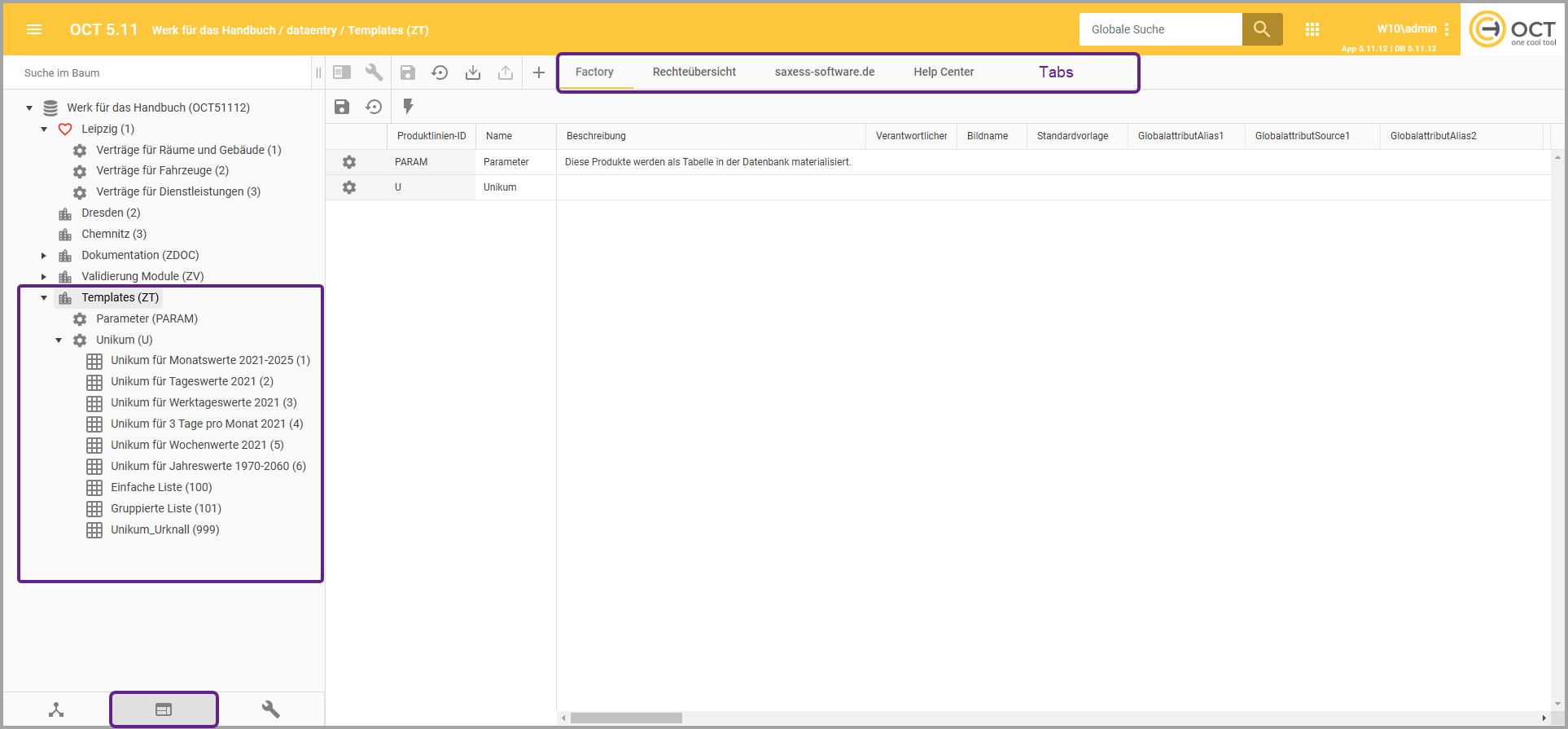Click the add plus icon in toolbar
Viewport: 1568px width, 729px height.
[538, 72]
